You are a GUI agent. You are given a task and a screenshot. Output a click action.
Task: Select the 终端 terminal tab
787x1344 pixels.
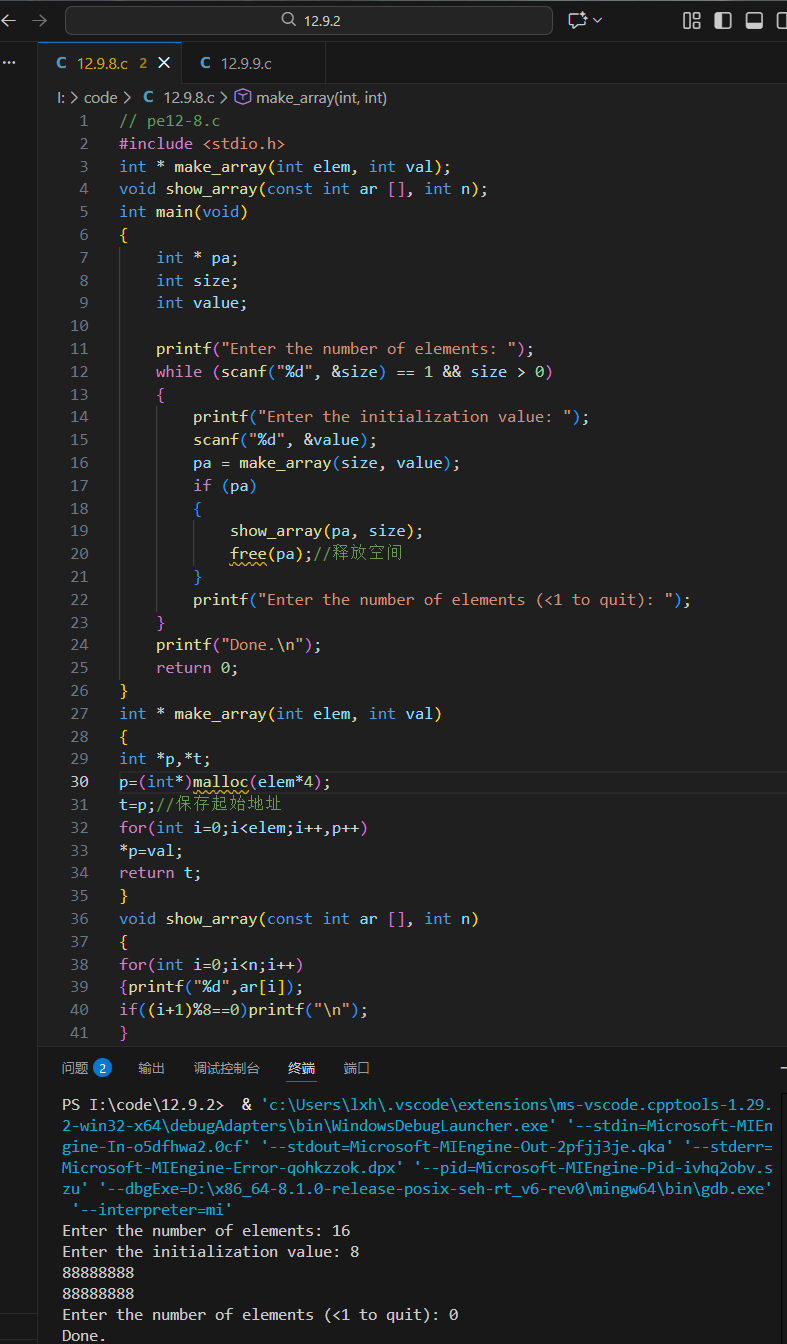[301, 1068]
